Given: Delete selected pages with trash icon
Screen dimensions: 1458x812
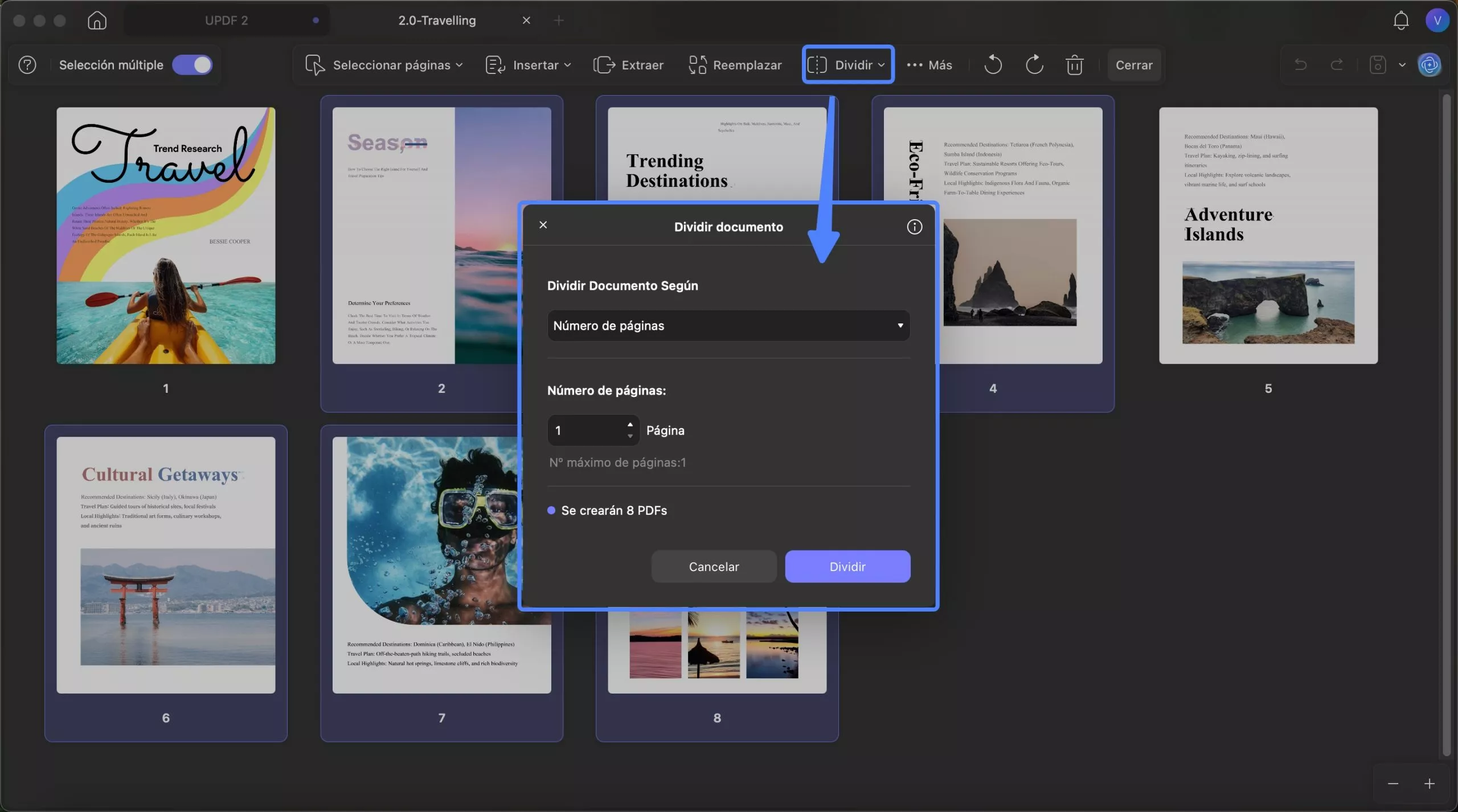Looking at the screenshot, I should (x=1074, y=65).
